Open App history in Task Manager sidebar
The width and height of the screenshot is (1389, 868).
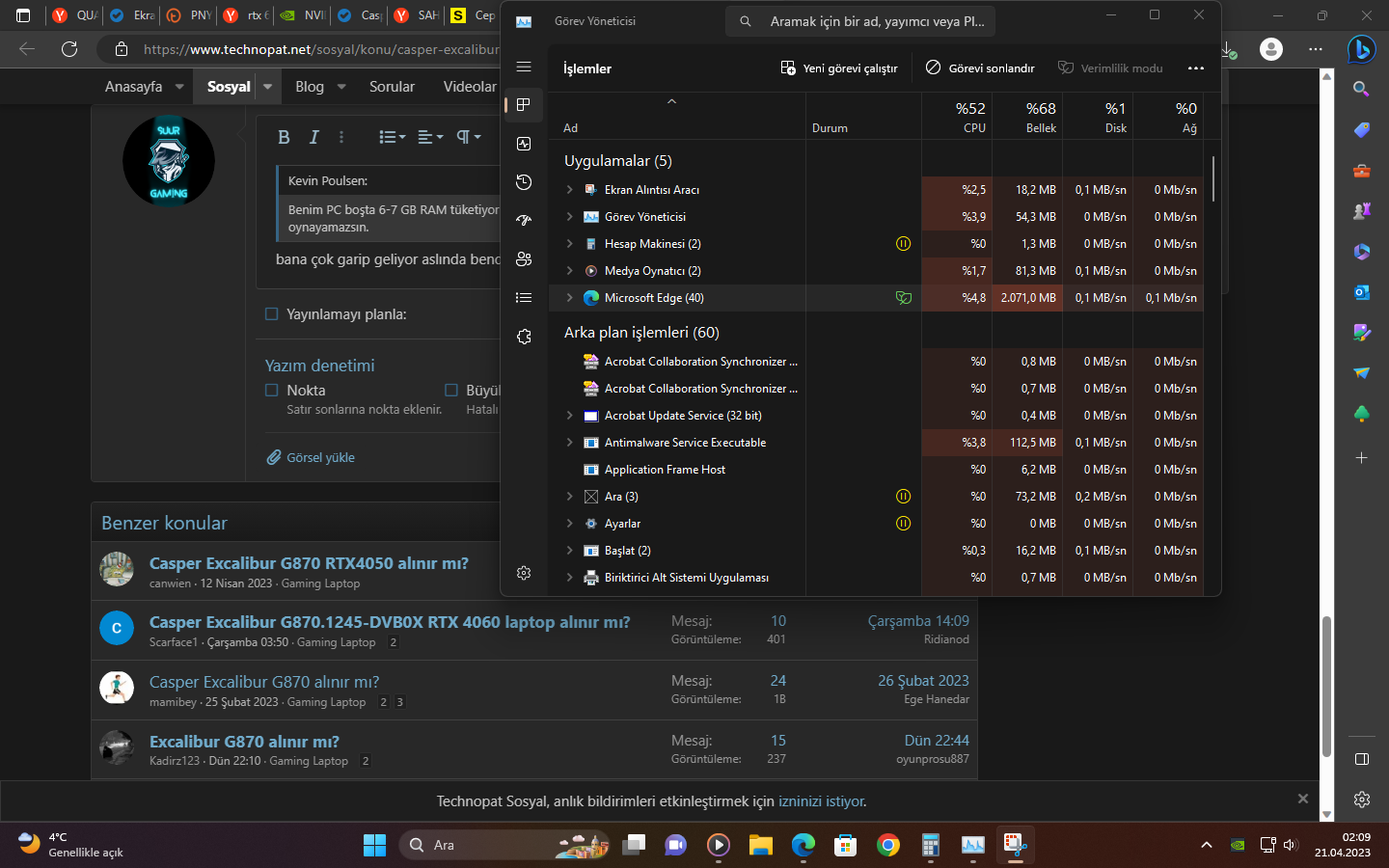coord(524,182)
